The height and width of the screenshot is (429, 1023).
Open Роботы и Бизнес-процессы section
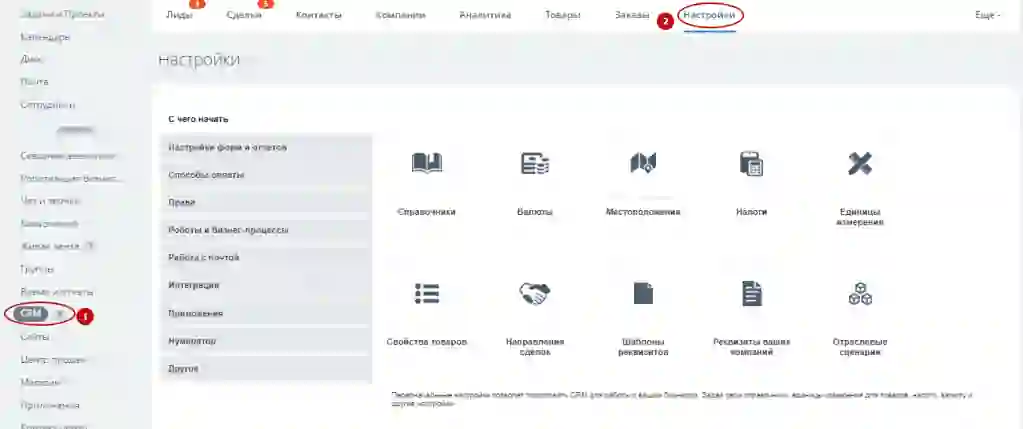click(266, 230)
